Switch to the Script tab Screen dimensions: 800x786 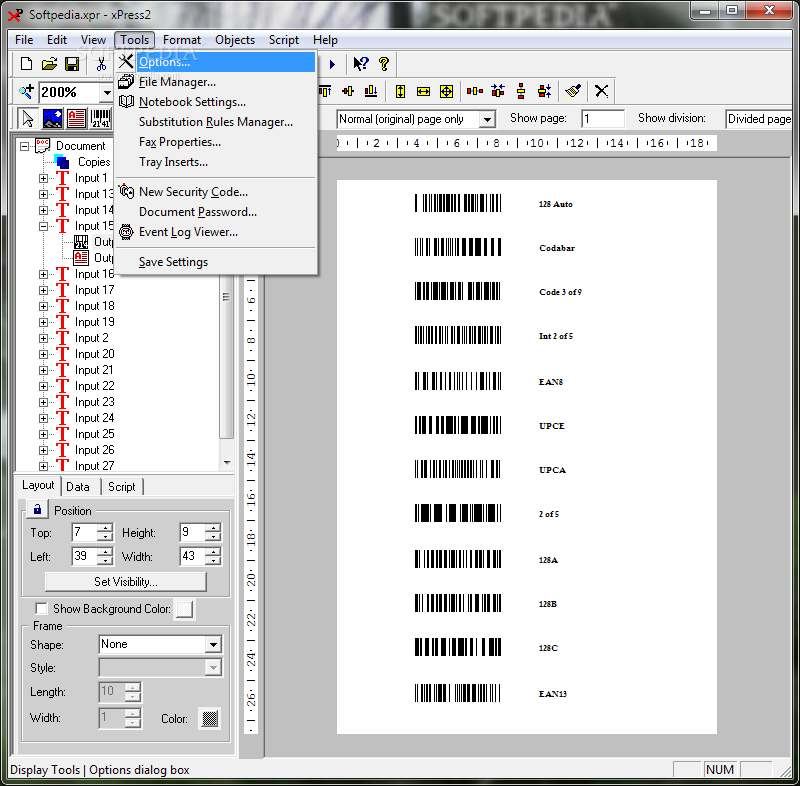[x=122, y=487]
